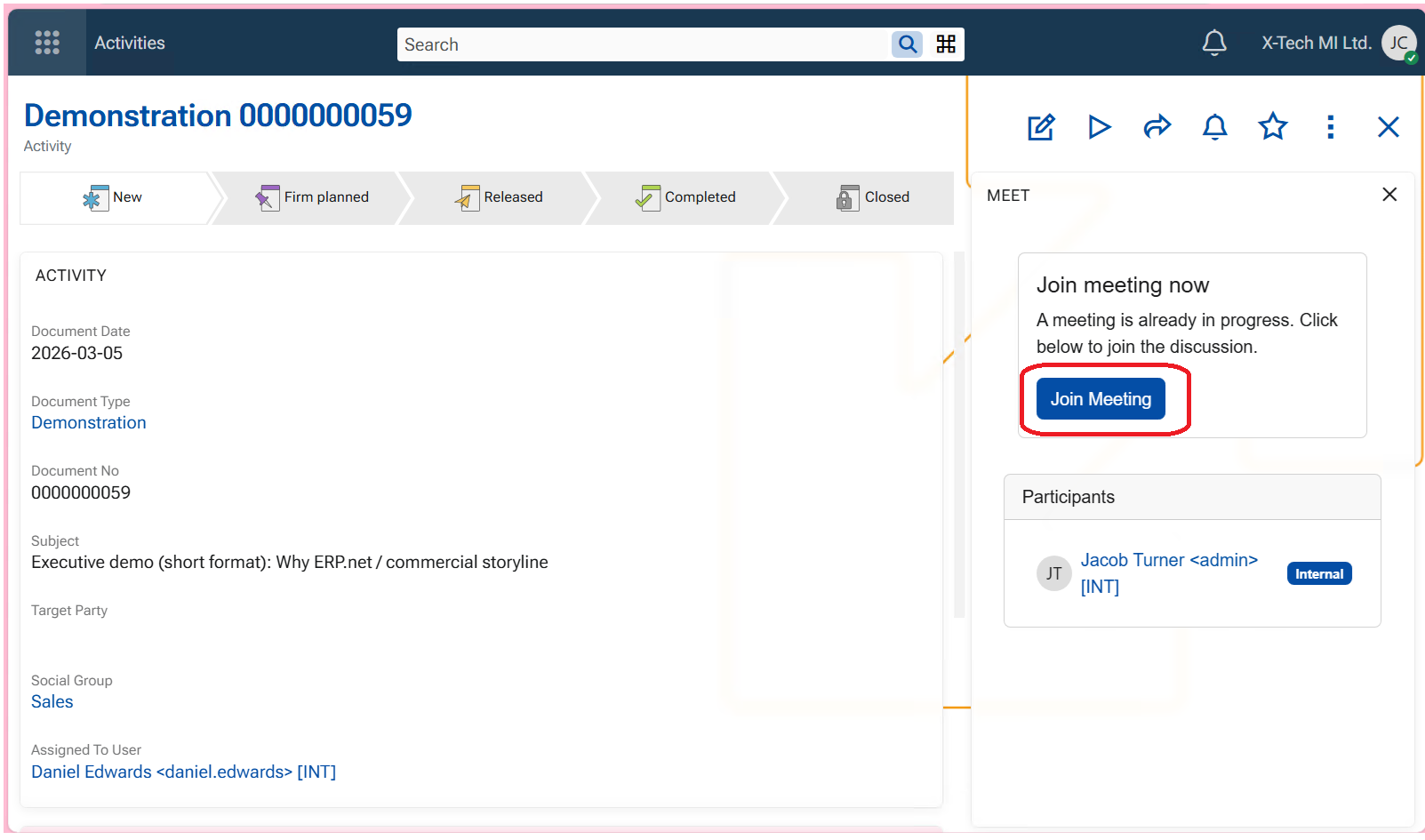Open the JC user profile avatar
The height and width of the screenshot is (840, 1425).
point(1398,43)
